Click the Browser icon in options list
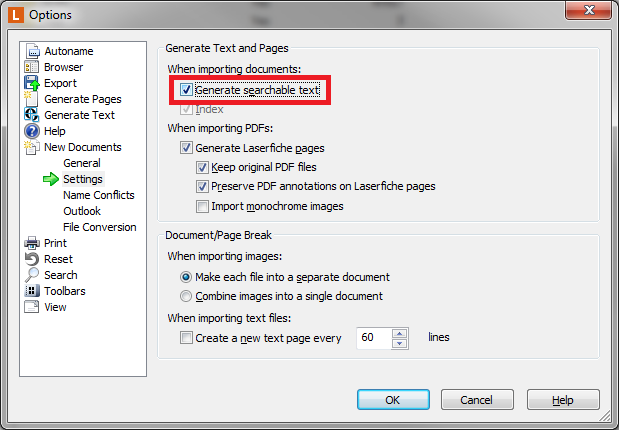Screen dimensions: 619x430 tap(32, 67)
